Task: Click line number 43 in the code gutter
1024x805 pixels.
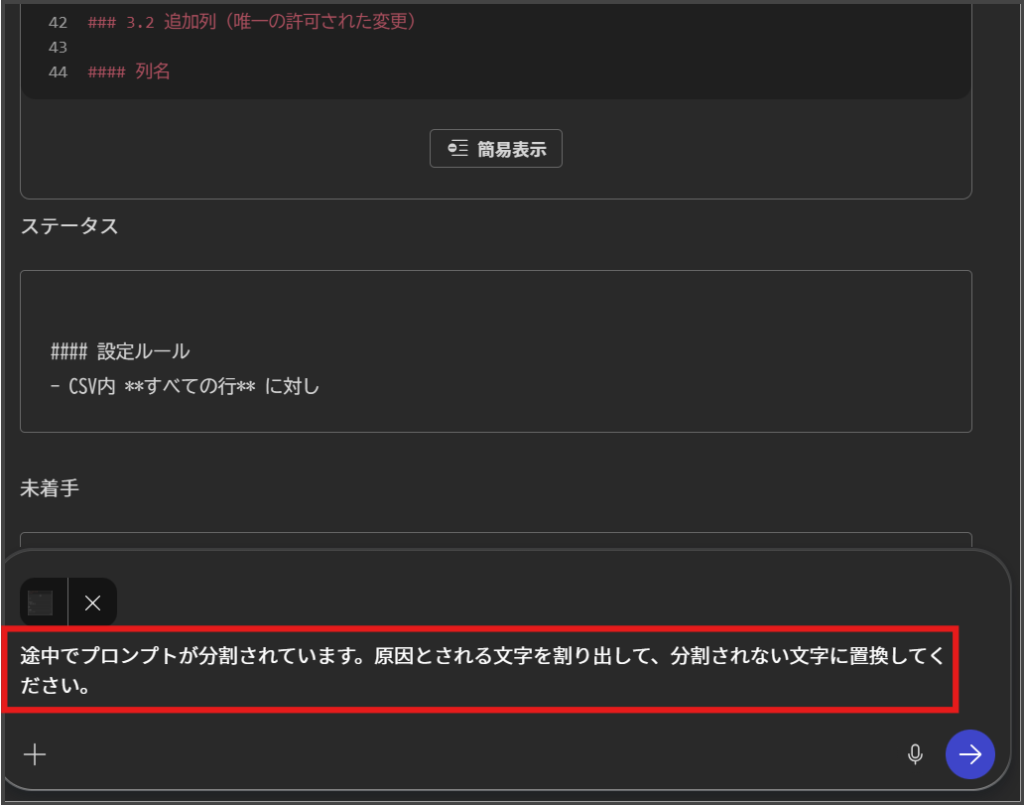Action: click(57, 47)
